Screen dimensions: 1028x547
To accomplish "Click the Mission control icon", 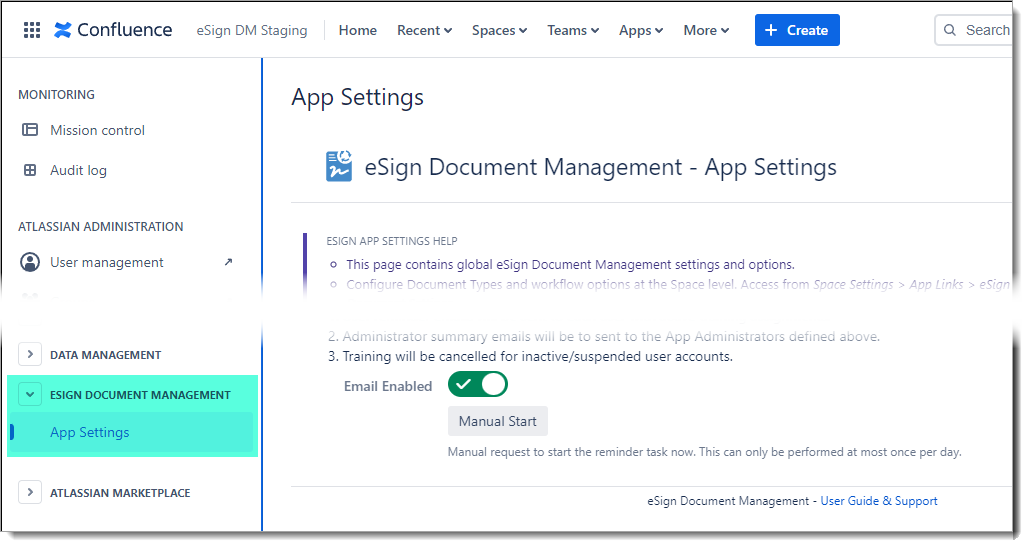I will [30, 130].
